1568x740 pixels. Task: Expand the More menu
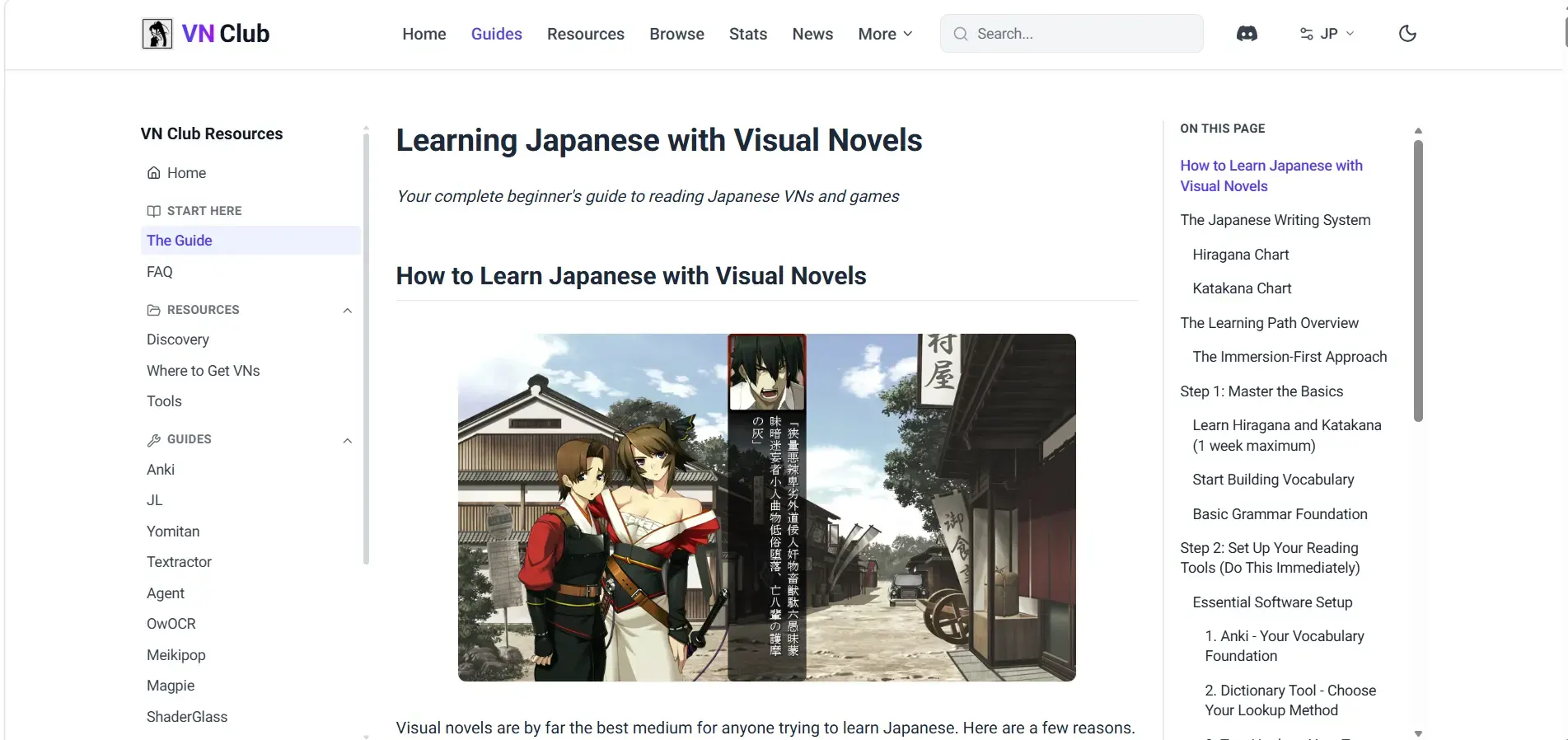(885, 34)
